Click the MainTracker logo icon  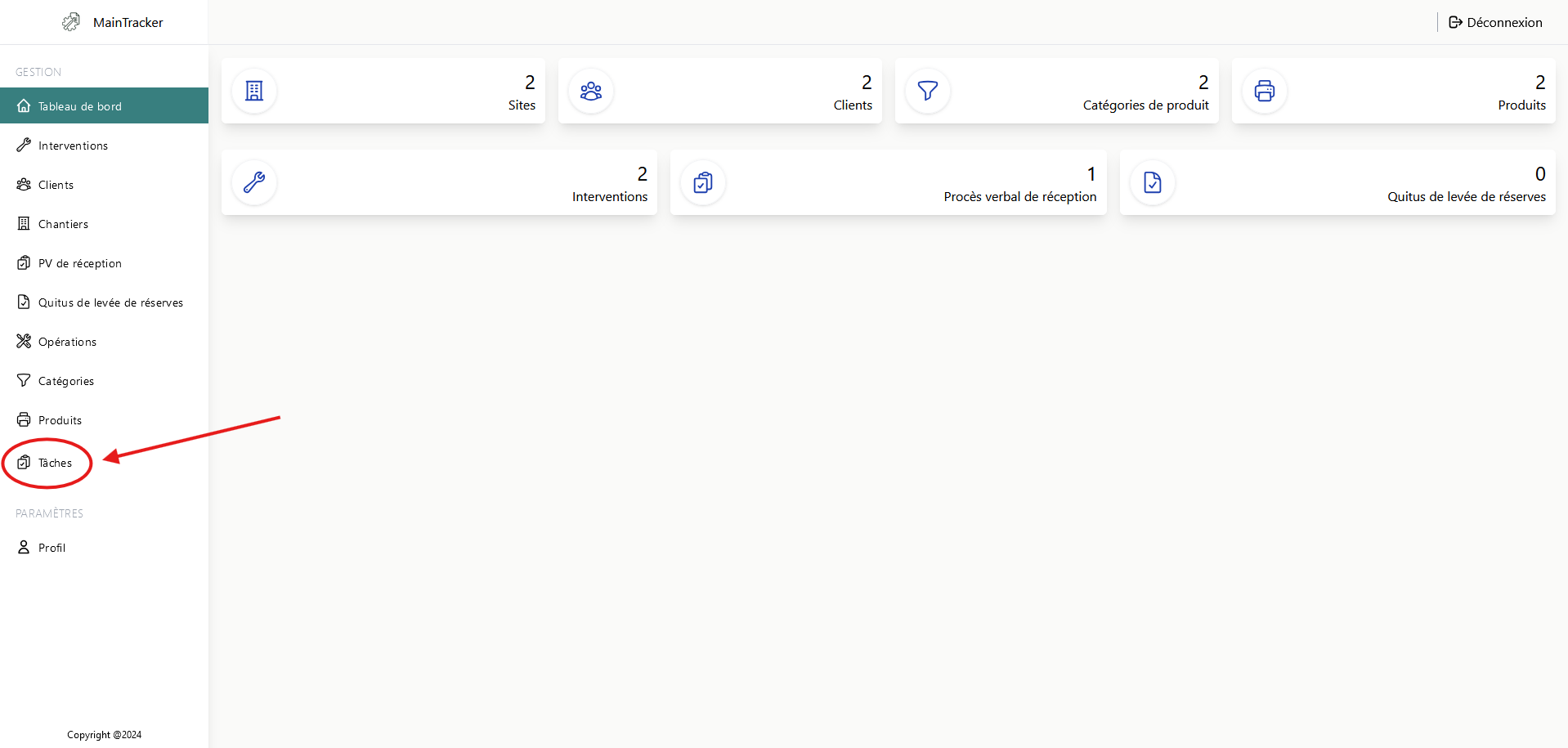pyautogui.click(x=71, y=22)
